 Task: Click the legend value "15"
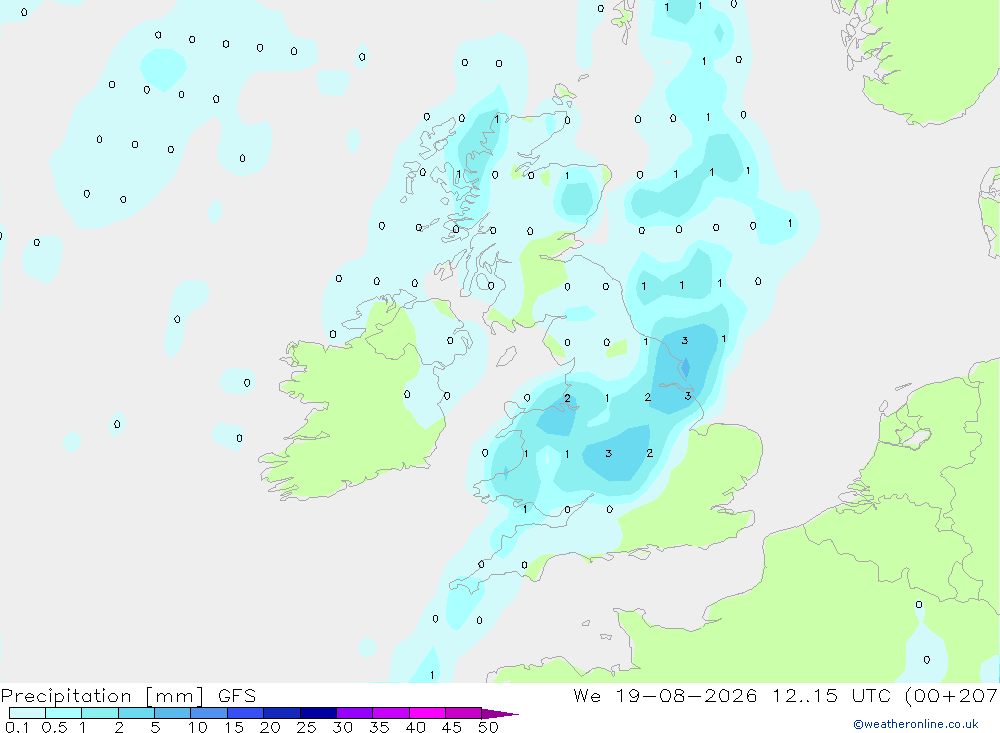pyautogui.click(x=234, y=727)
